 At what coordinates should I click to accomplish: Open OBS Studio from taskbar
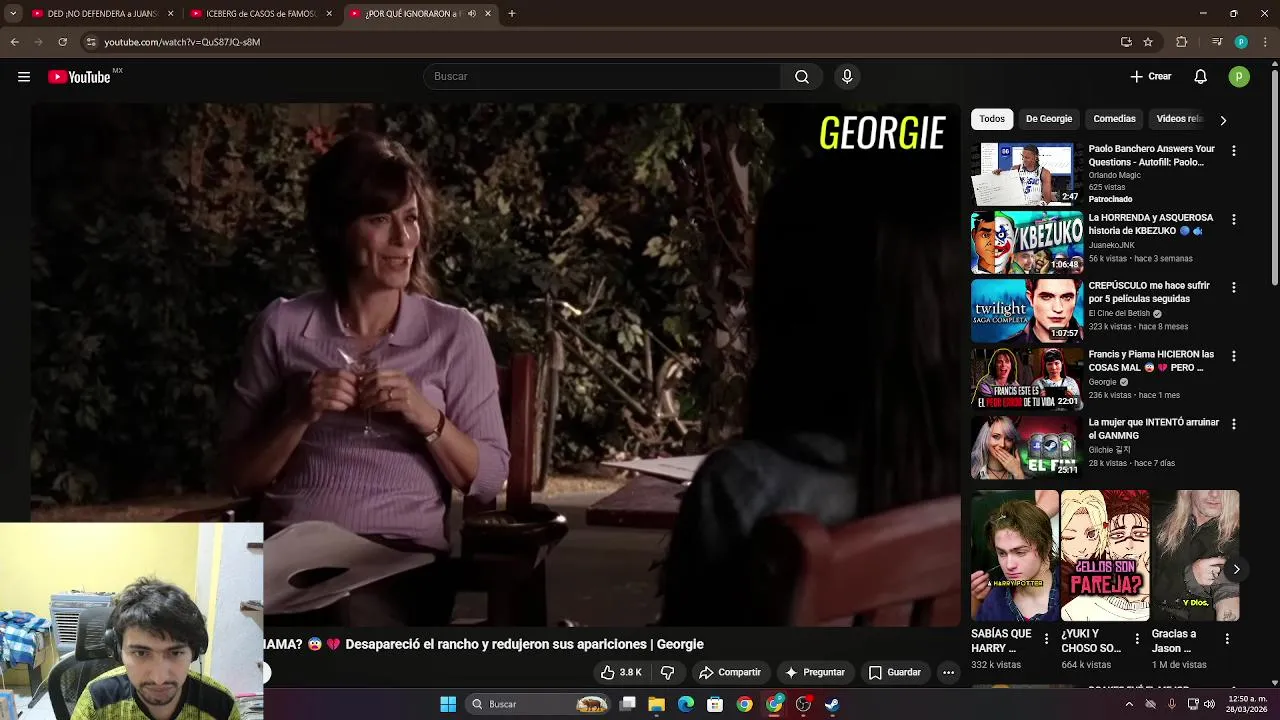[803, 704]
